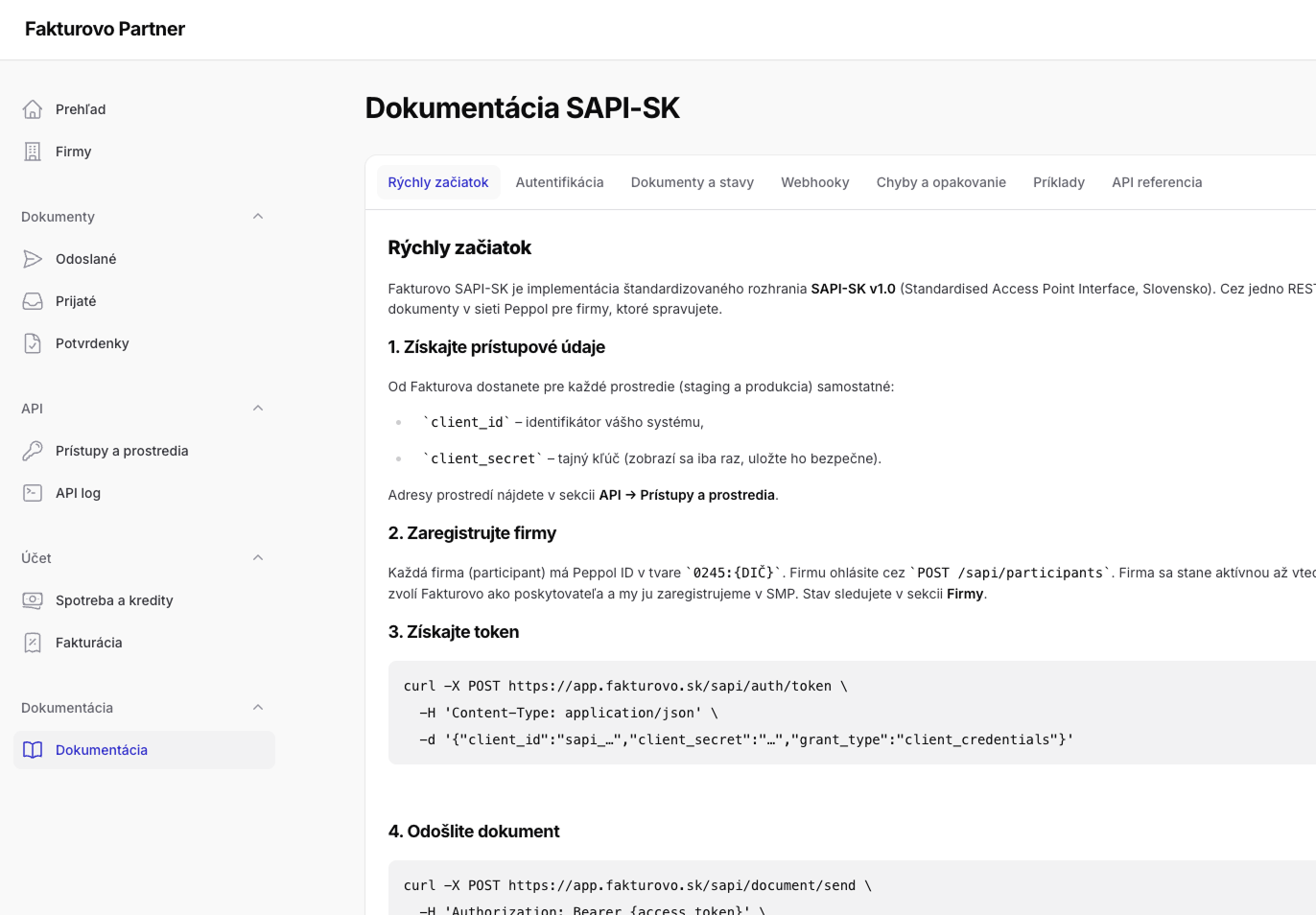This screenshot has height=915, width=1316.
Task: Switch to the Príklady tab
Action: click(x=1059, y=182)
